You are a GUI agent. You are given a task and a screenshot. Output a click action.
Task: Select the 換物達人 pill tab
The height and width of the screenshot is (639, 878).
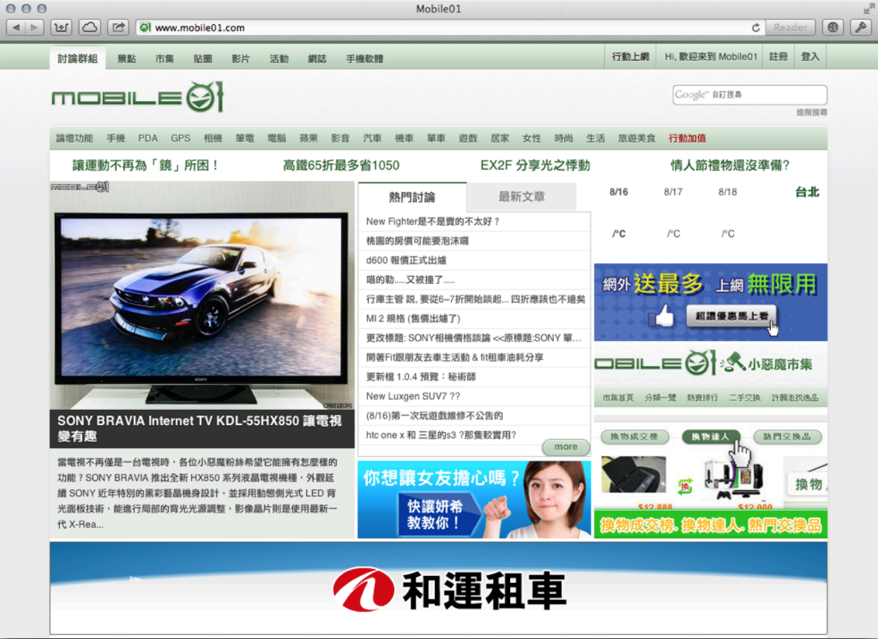click(x=711, y=436)
